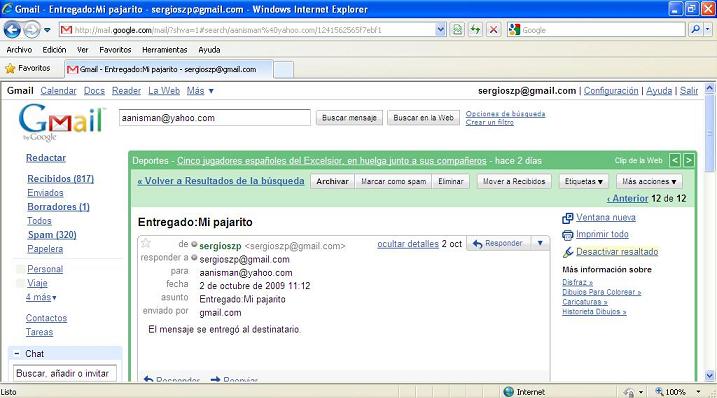Expand the Más acciones dropdown
Image resolution: width=717 pixels, height=398 pixels.
pyautogui.click(x=649, y=182)
